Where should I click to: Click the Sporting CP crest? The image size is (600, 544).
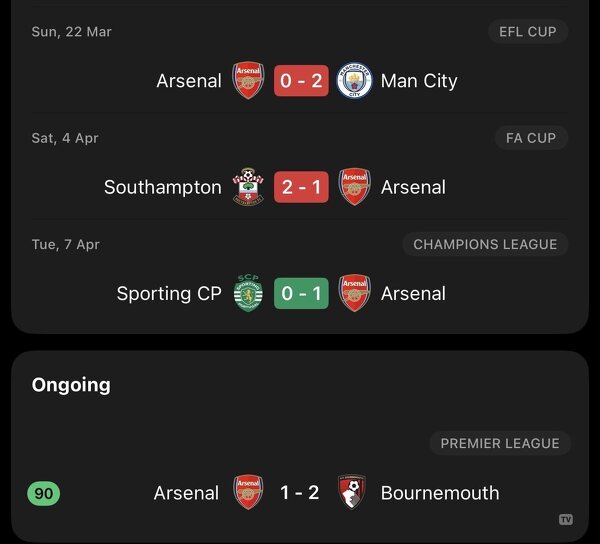pos(248,293)
